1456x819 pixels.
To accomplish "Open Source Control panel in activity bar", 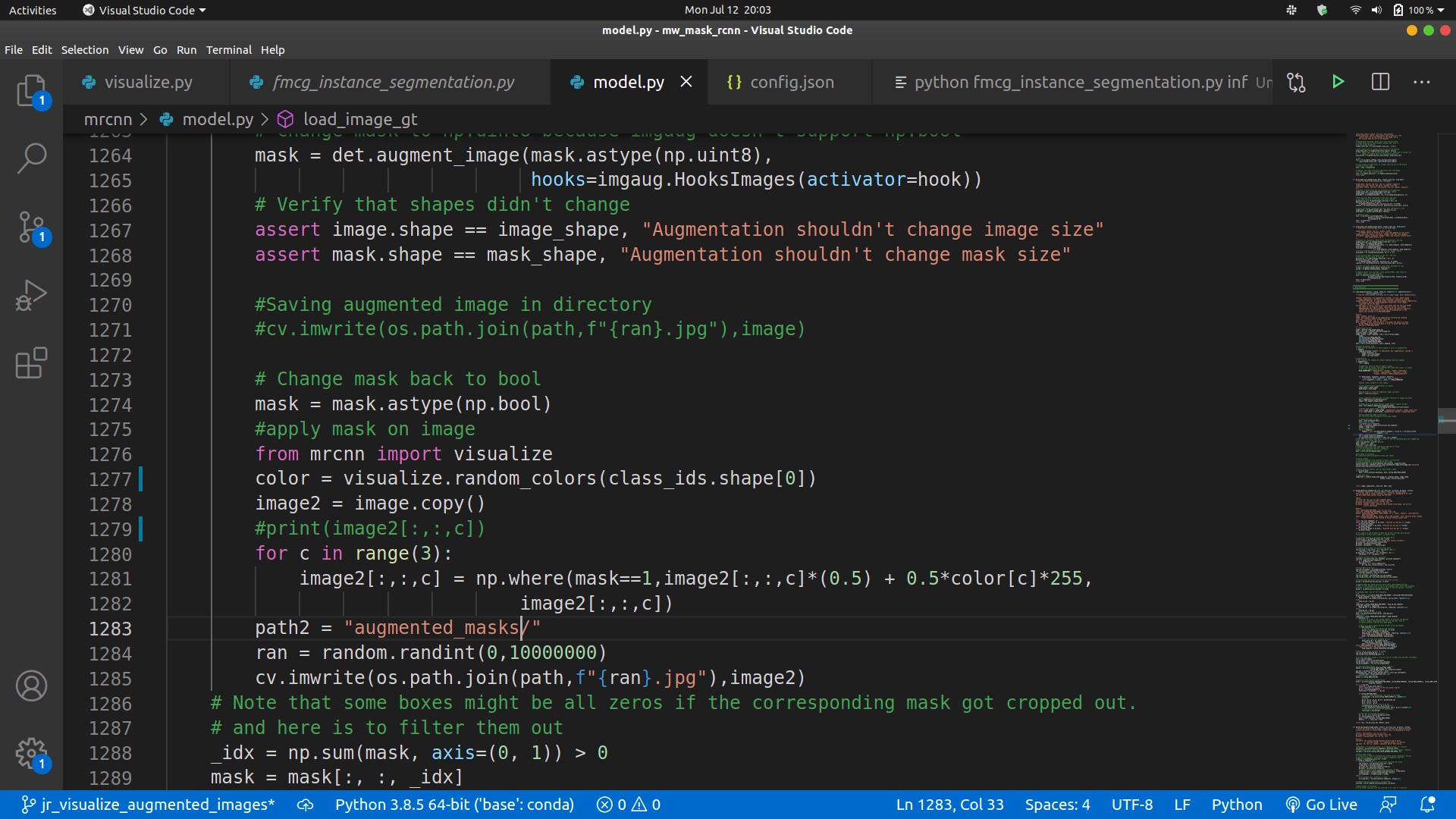I will click(x=31, y=227).
